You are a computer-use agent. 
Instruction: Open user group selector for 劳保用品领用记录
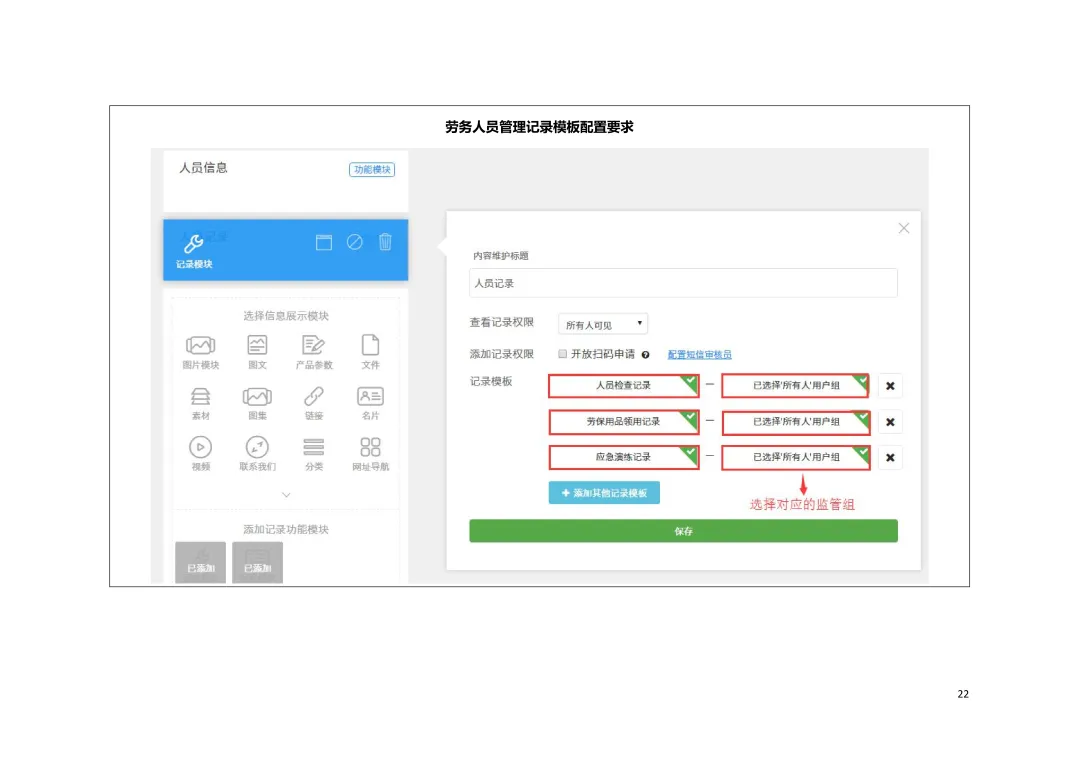click(x=796, y=422)
